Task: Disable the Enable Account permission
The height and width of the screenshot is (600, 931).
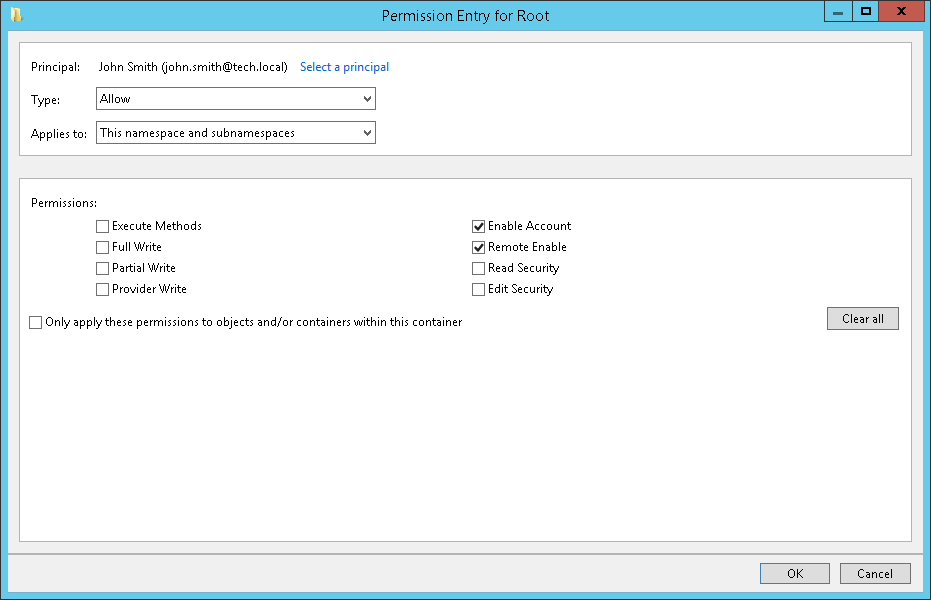Action: (x=478, y=226)
